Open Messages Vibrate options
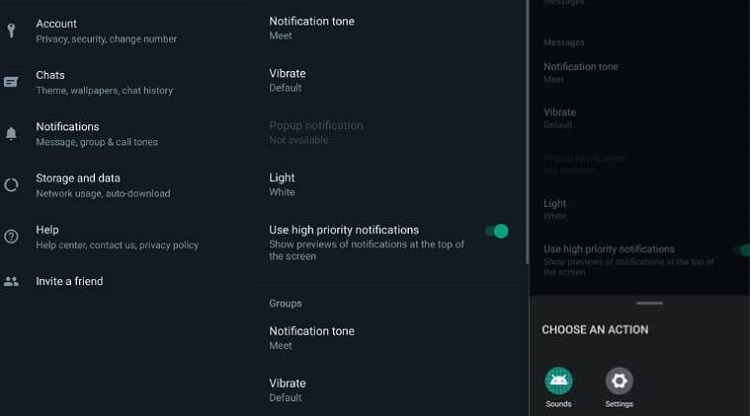 pyautogui.click(x=288, y=79)
